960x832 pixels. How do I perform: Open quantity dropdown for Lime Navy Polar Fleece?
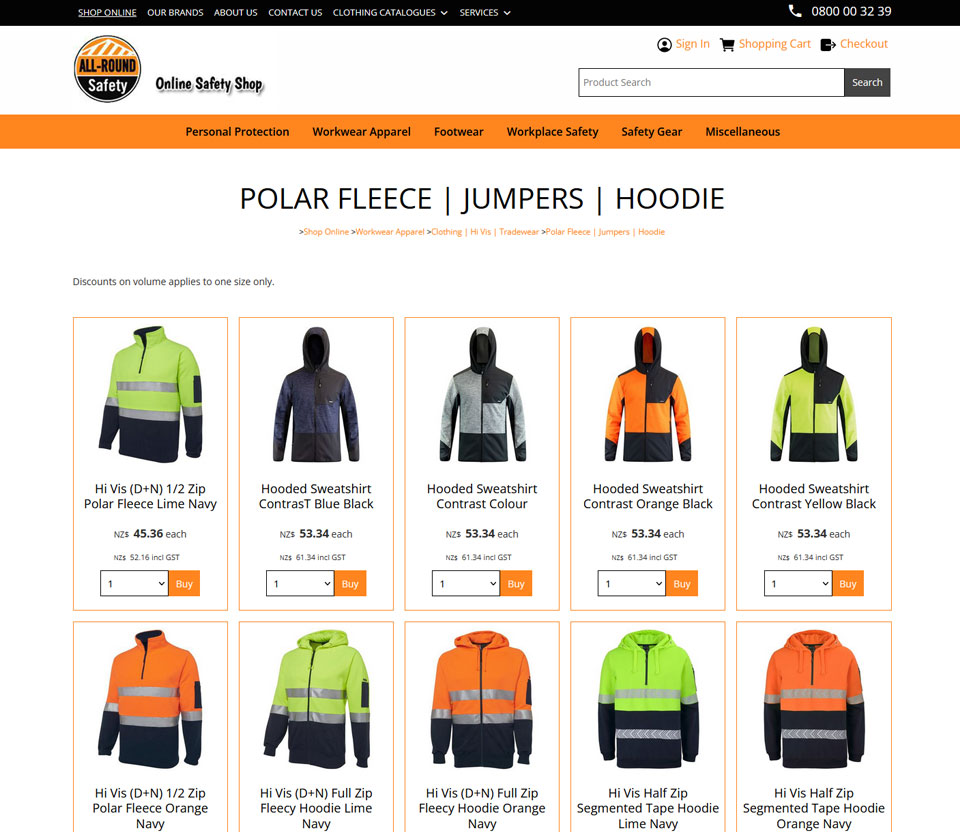coord(134,583)
